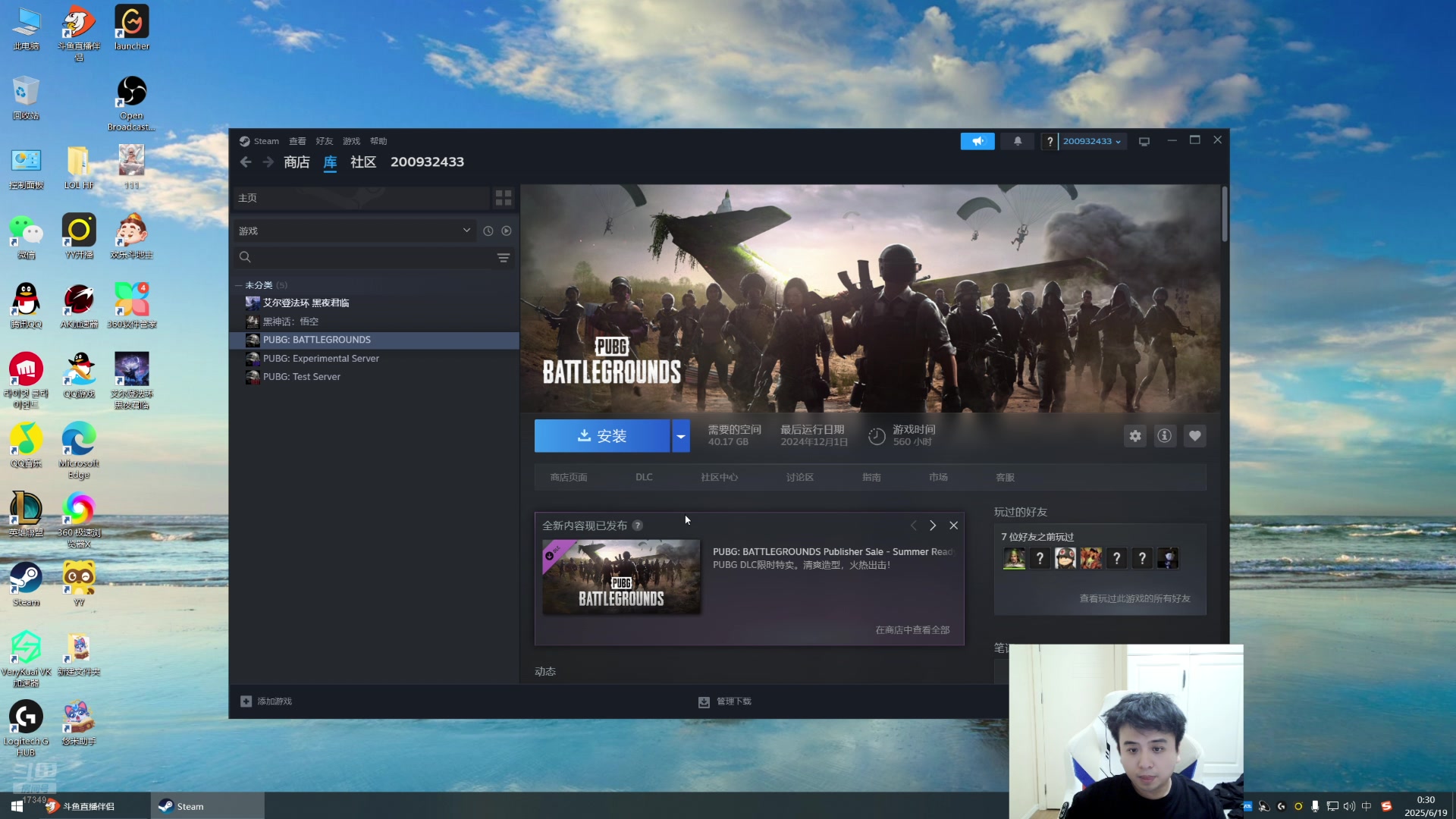This screenshot has width=1456, height=819.
Task: Click the Steam help question mark icon
Action: pos(1050,141)
